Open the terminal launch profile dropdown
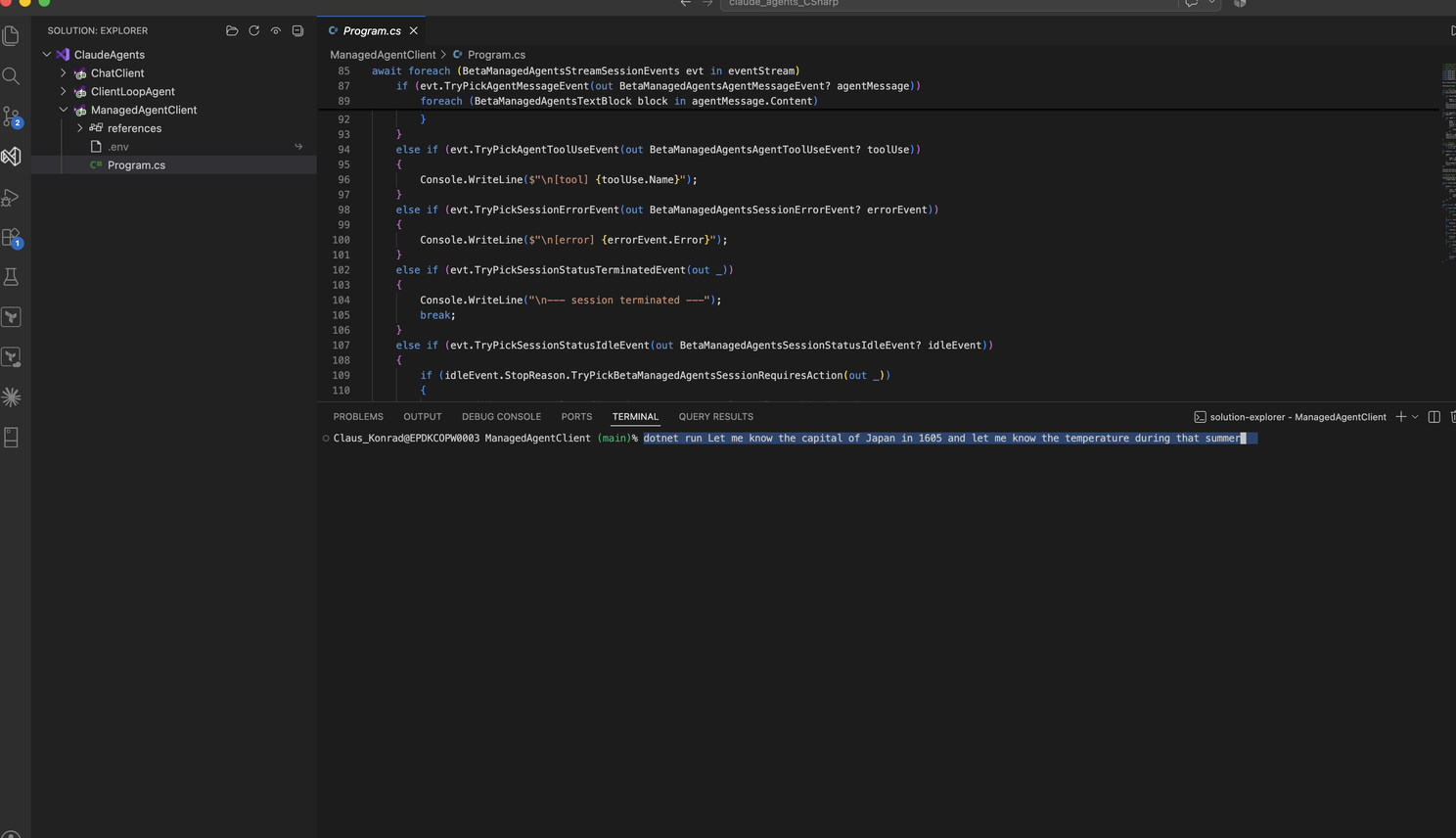 coord(1415,417)
